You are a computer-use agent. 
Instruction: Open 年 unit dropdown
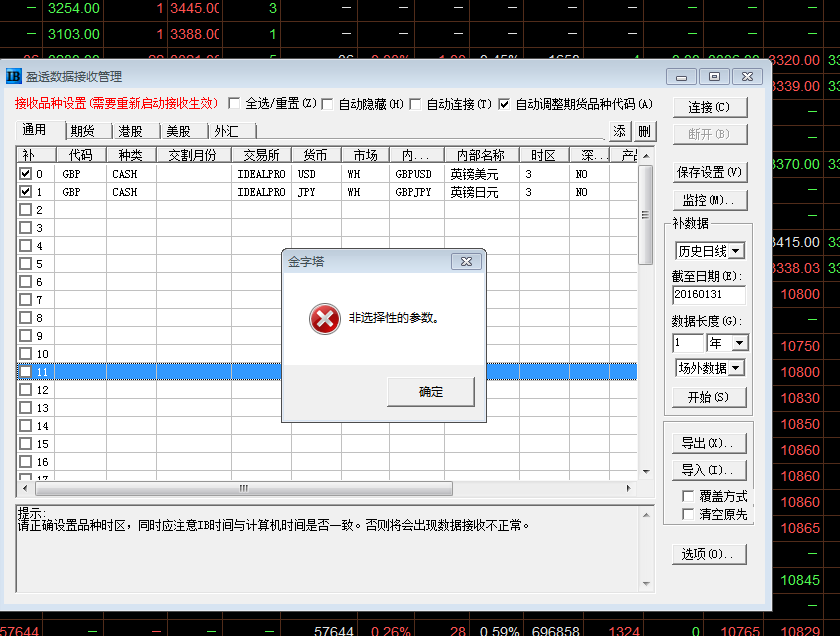click(740, 343)
